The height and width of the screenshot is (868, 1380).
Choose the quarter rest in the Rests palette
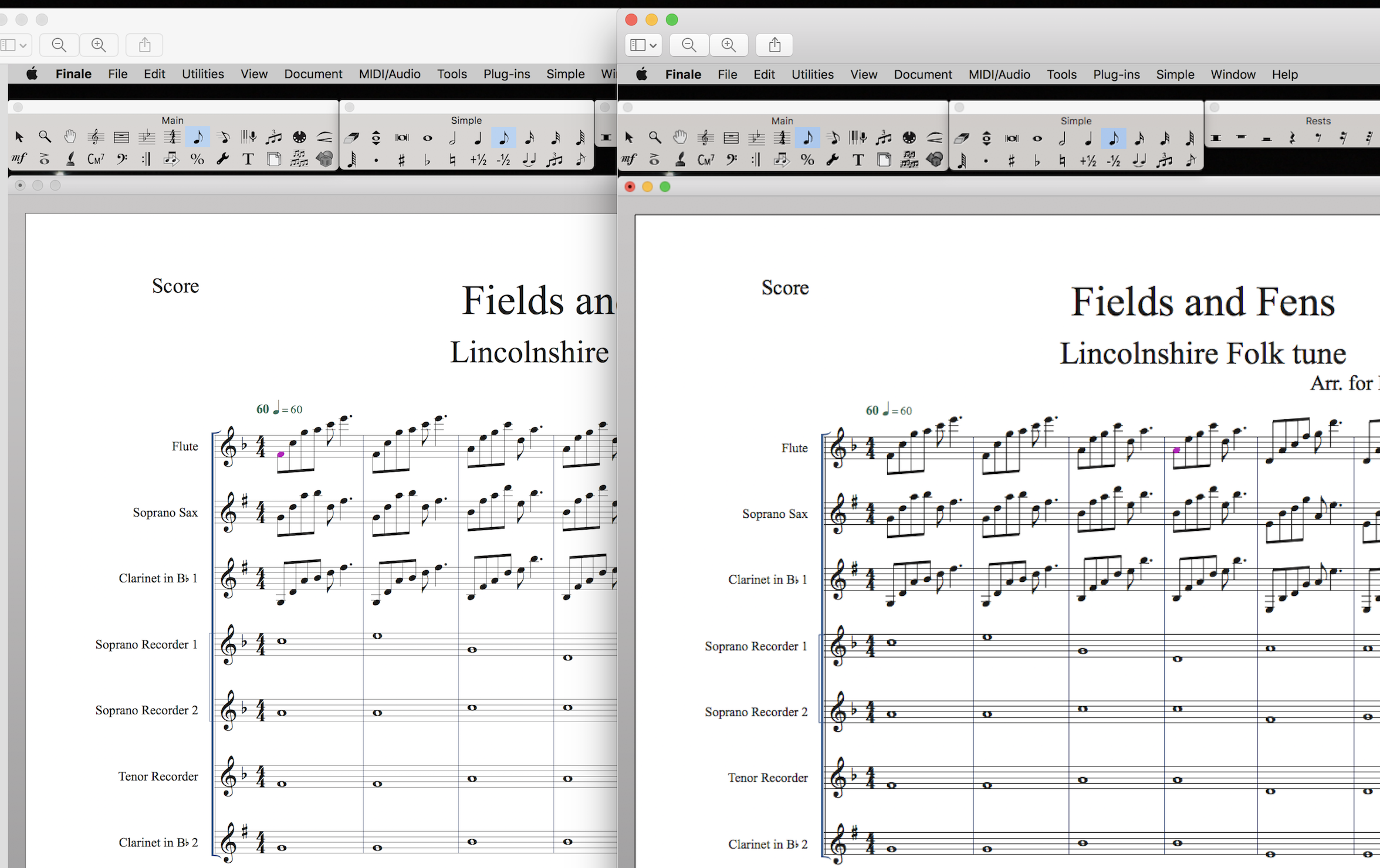pos(1292,138)
